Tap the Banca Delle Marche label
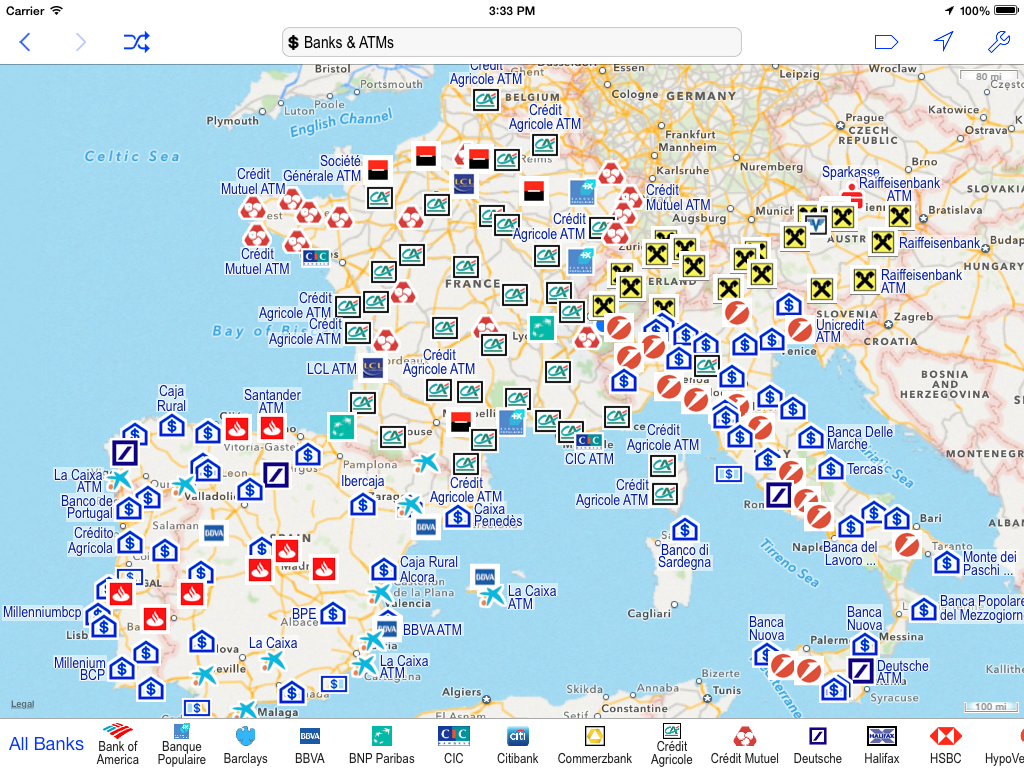The image size is (1024, 768). tap(859, 438)
